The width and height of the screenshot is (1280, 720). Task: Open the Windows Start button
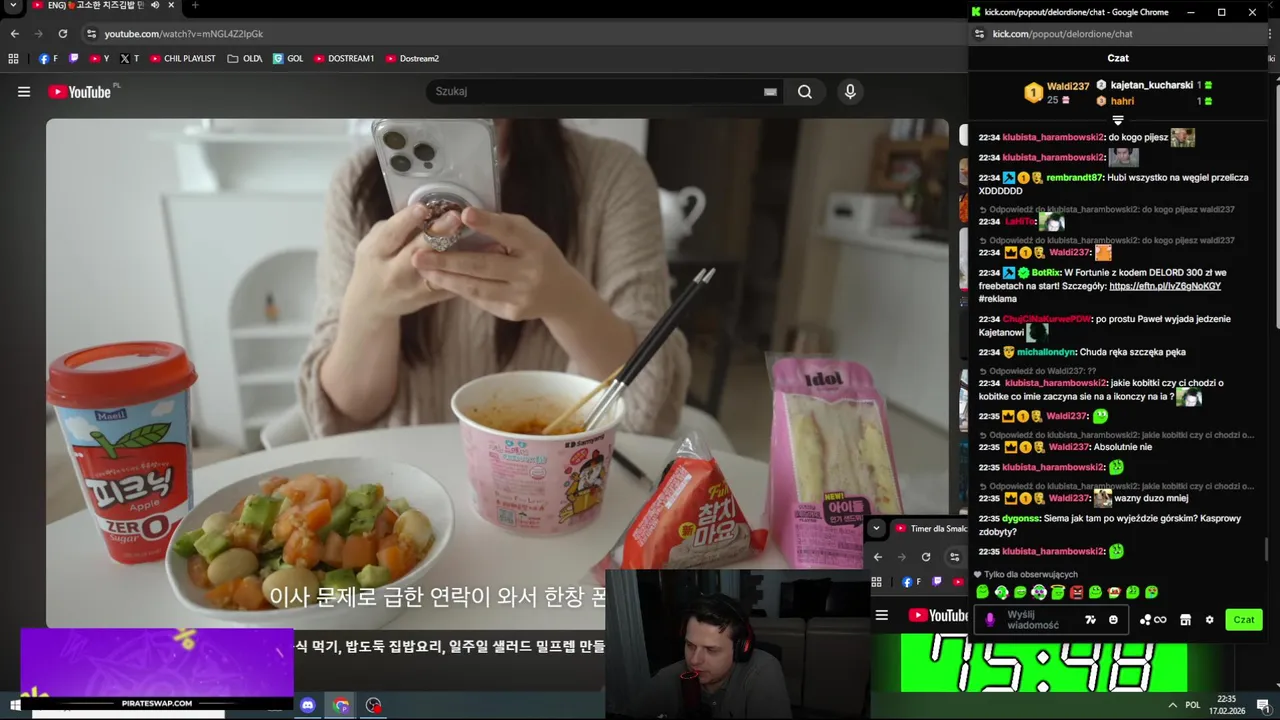coord(15,705)
